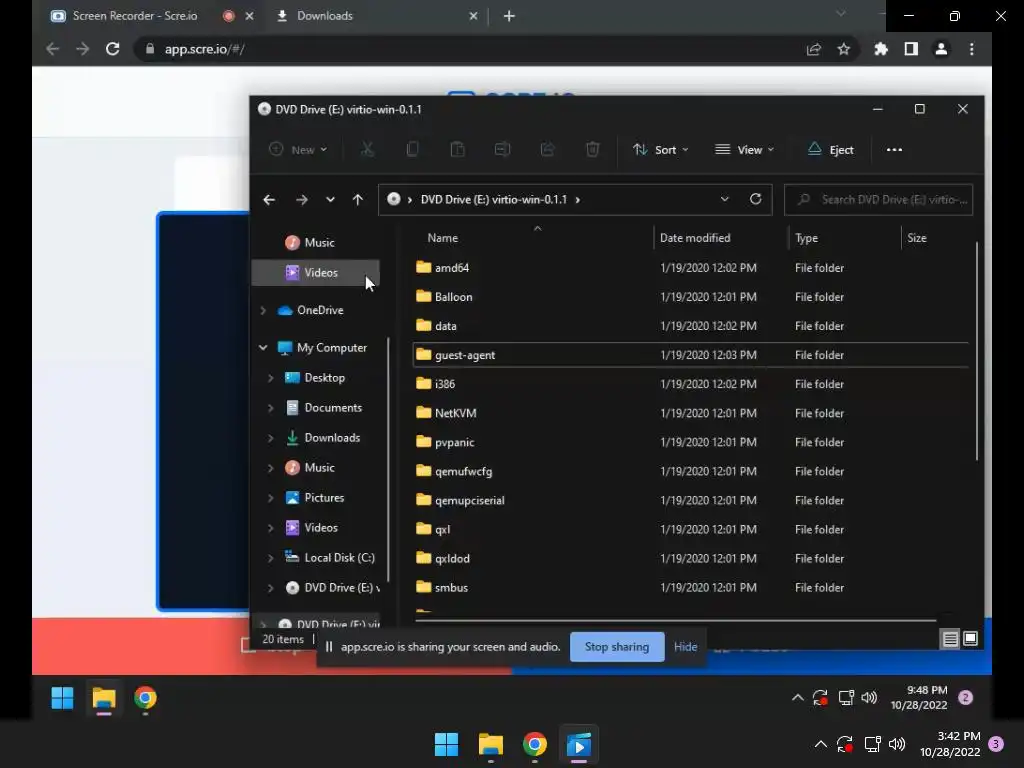Open recent locations dropdown next to forward arrow
The height and width of the screenshot is (768, 1024).
point(330,200)
